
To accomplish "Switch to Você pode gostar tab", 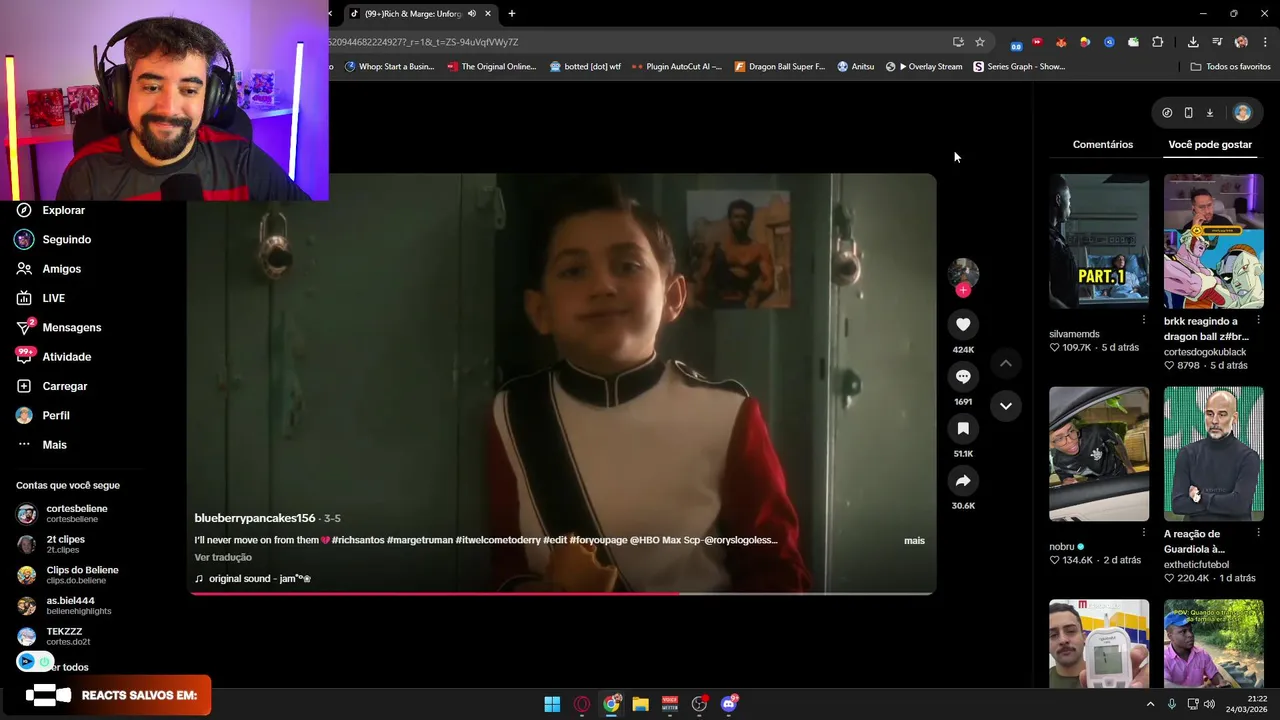I will point(1210,145).
